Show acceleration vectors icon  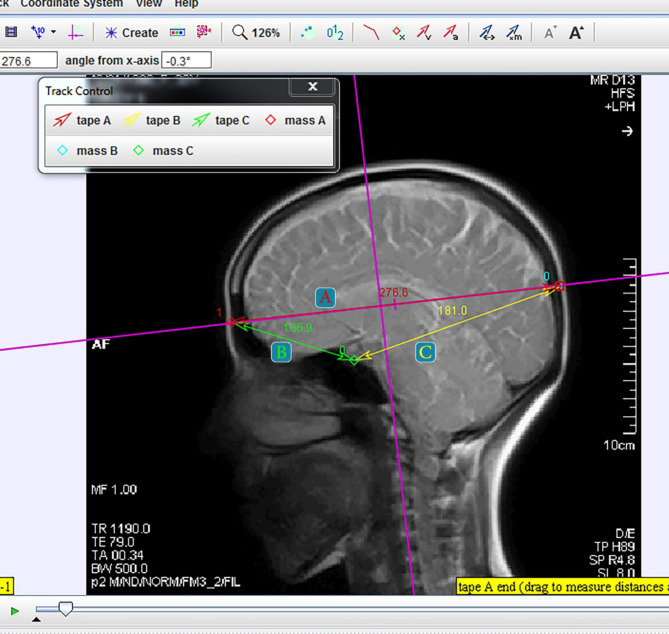click(451, 33)
